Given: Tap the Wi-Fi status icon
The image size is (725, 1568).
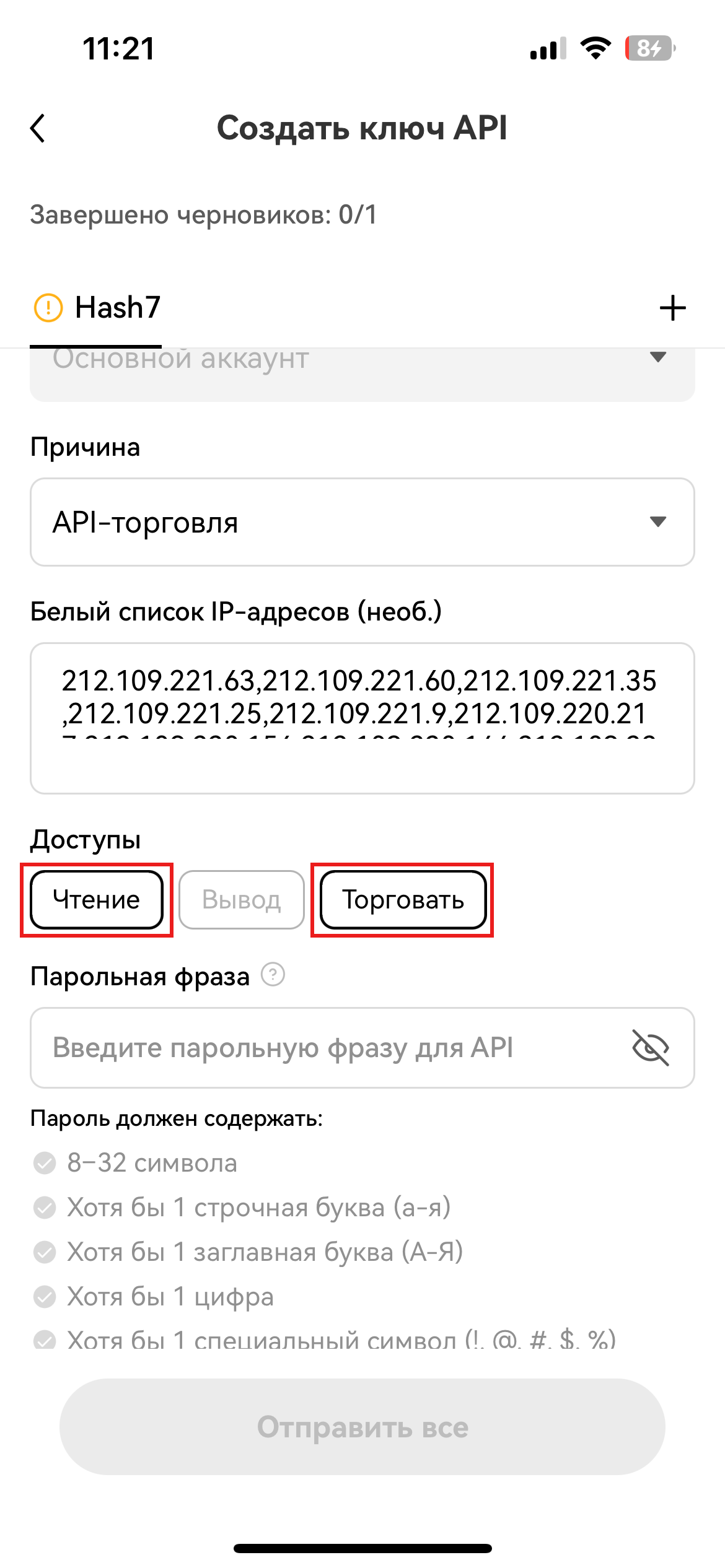Looking at the screenshot, I should click(595, 48).
